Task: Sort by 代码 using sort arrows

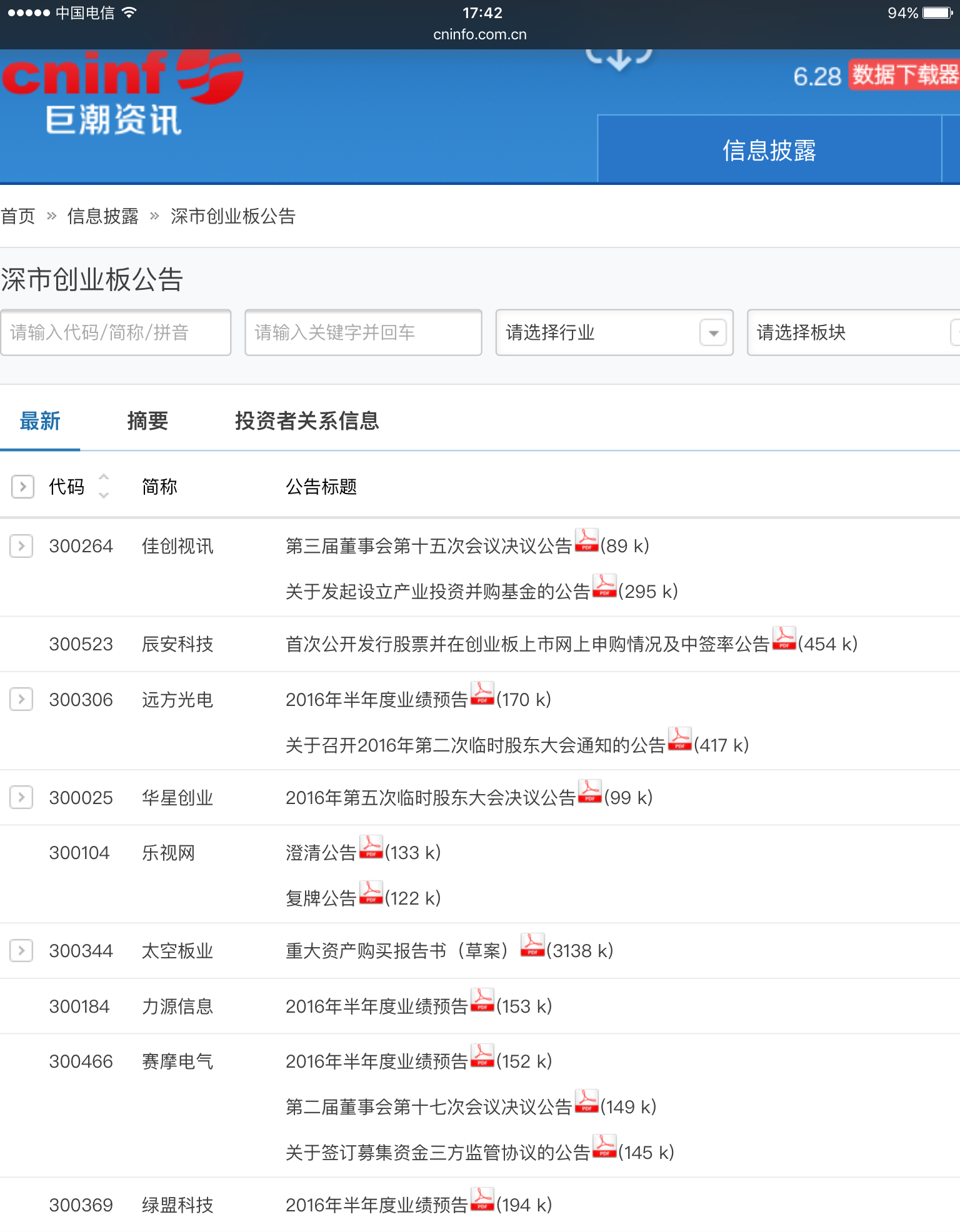Action: [104, 486]
